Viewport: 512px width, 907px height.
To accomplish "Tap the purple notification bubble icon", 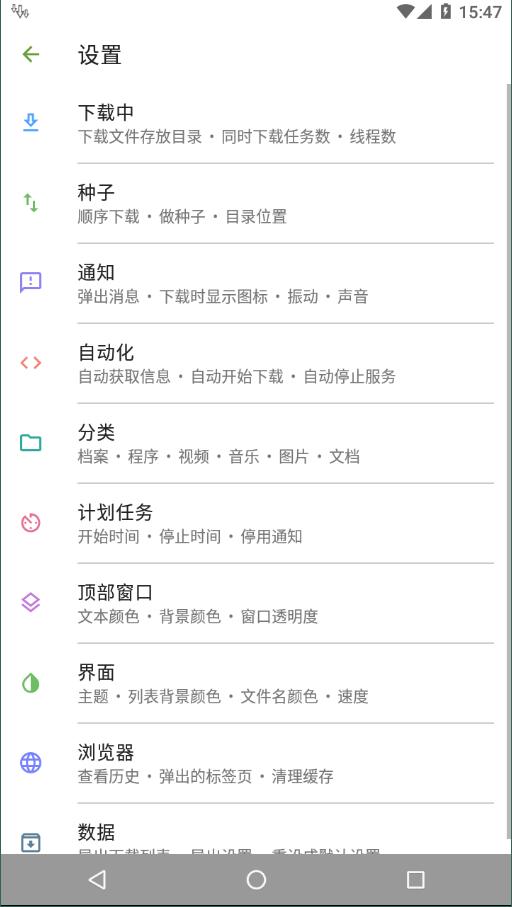I will coord(31,282).
